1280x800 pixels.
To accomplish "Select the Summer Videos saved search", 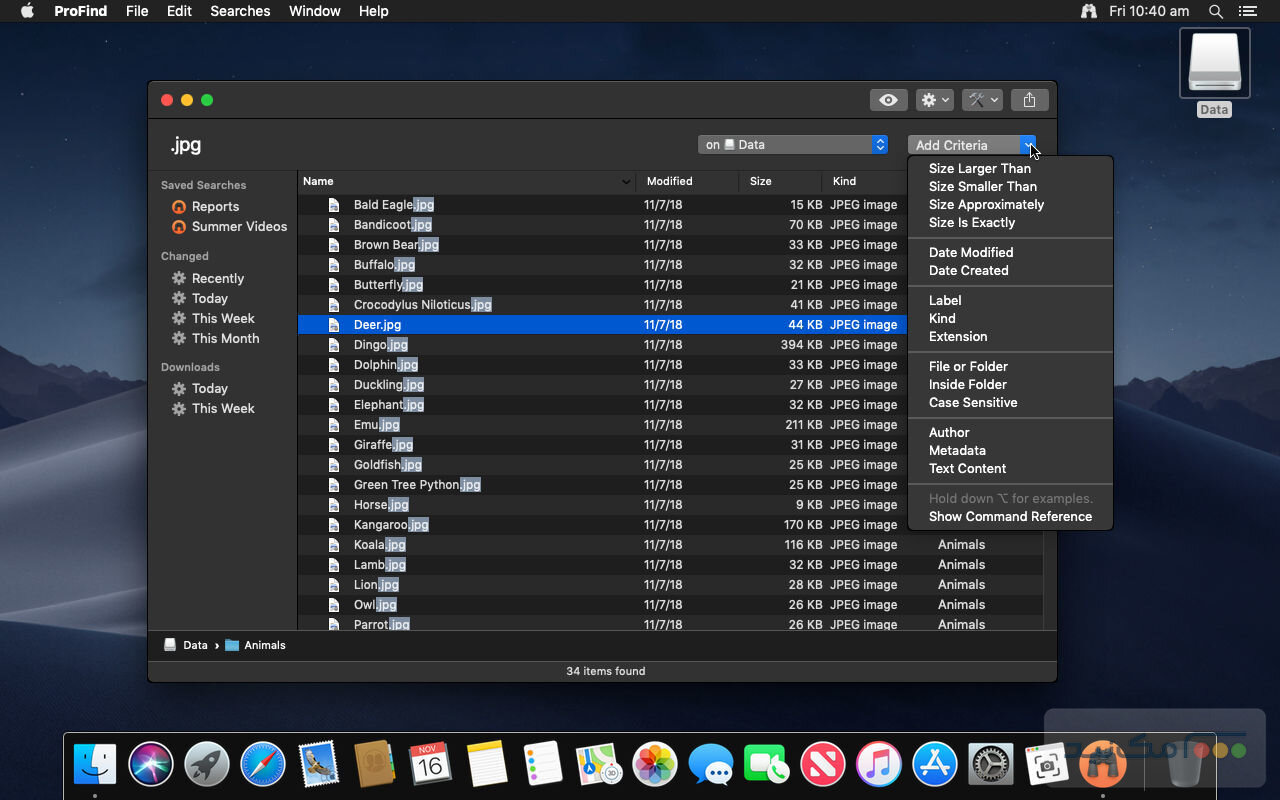I will coord(238,227).
